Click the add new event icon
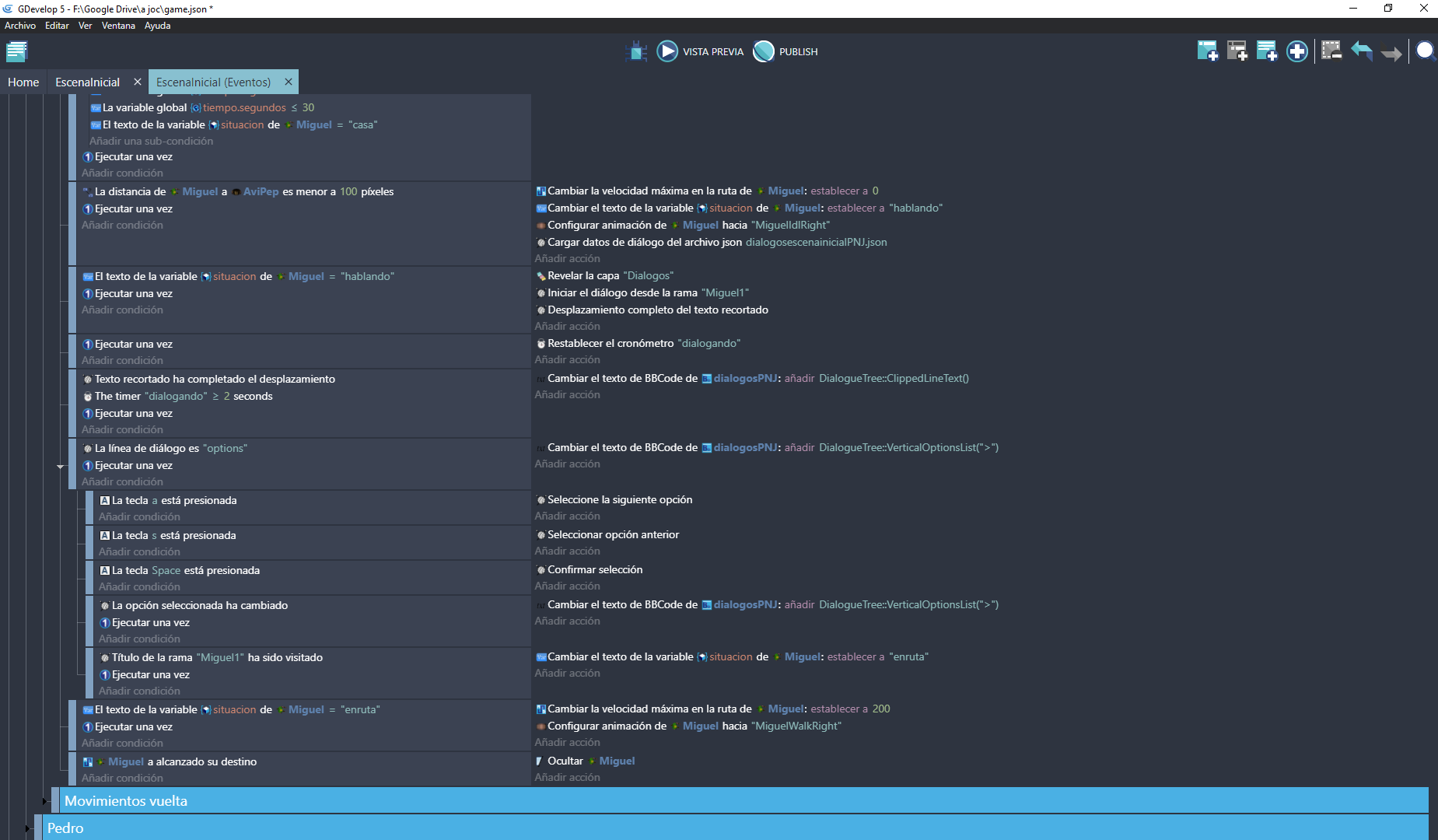Viewport: 1438px width, 840px height. pos(1207,52)
